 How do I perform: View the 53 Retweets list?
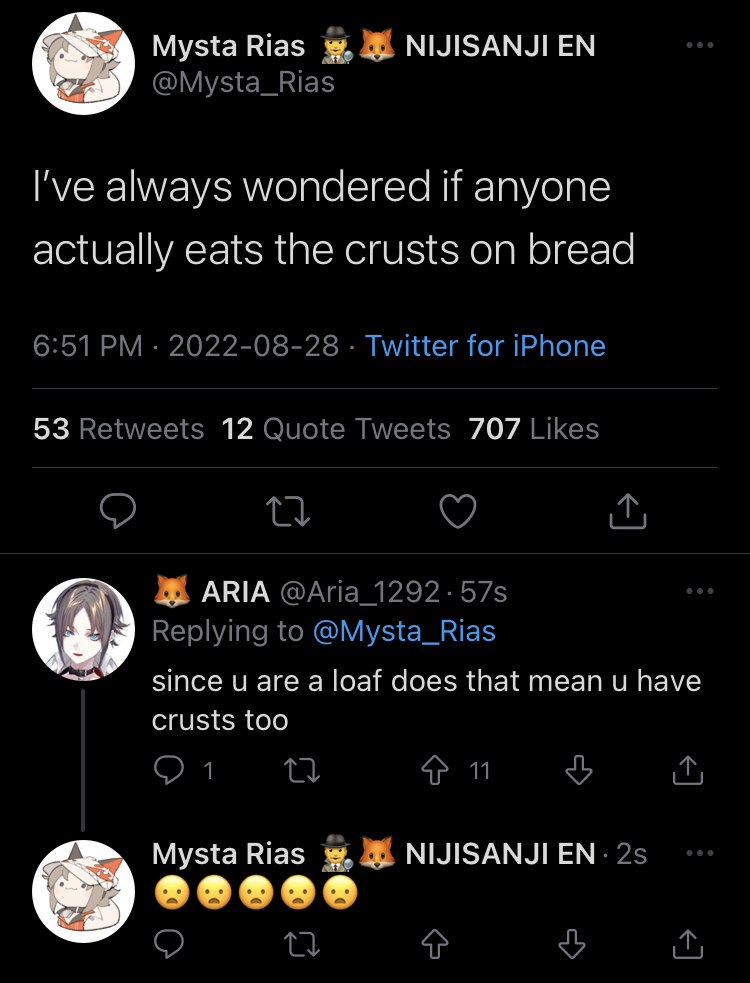119,429
